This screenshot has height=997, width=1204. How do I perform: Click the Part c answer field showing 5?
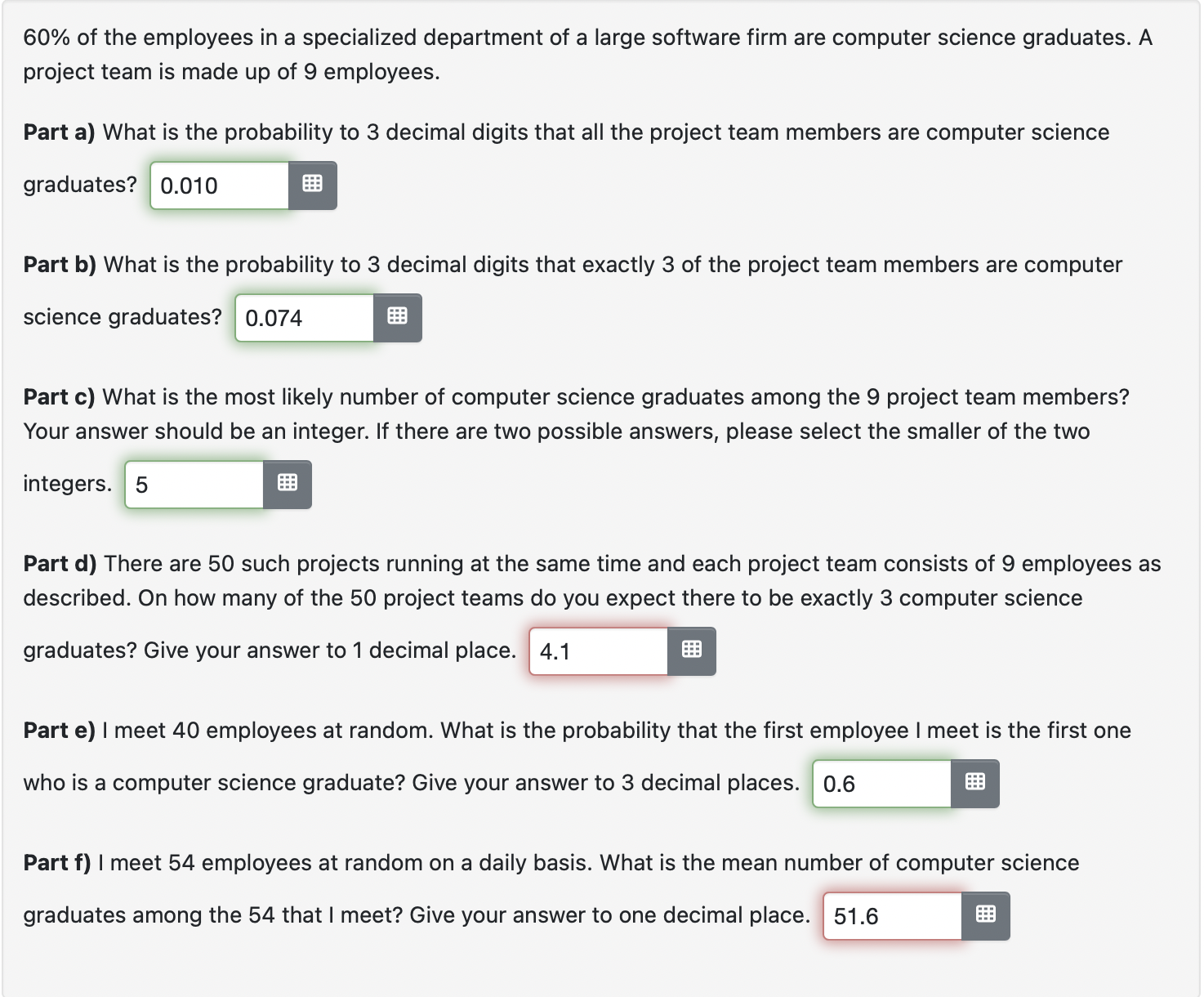pyautogui.click(x=193, y=484)
